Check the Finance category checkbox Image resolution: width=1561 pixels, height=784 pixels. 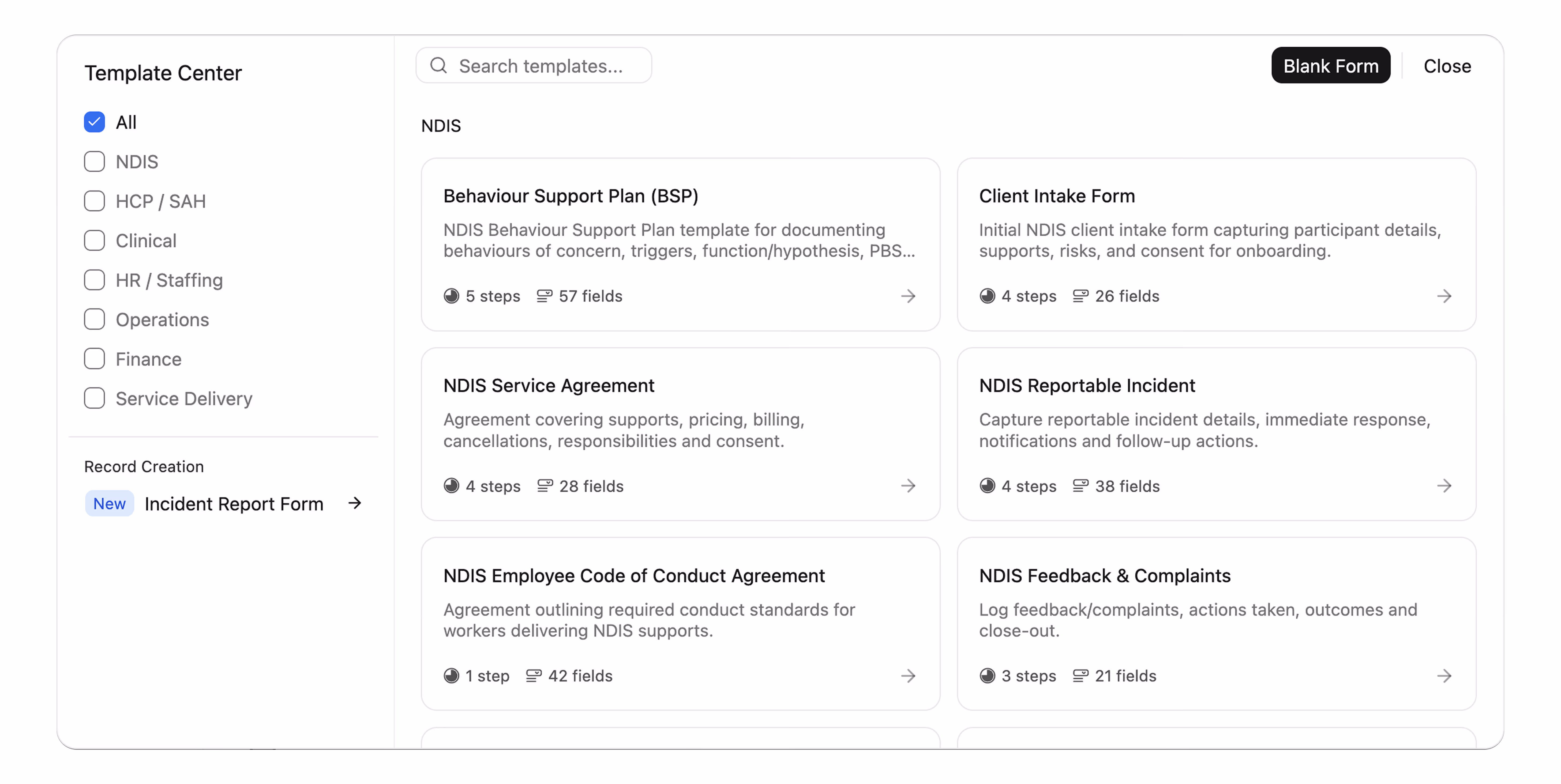point(95,359)
